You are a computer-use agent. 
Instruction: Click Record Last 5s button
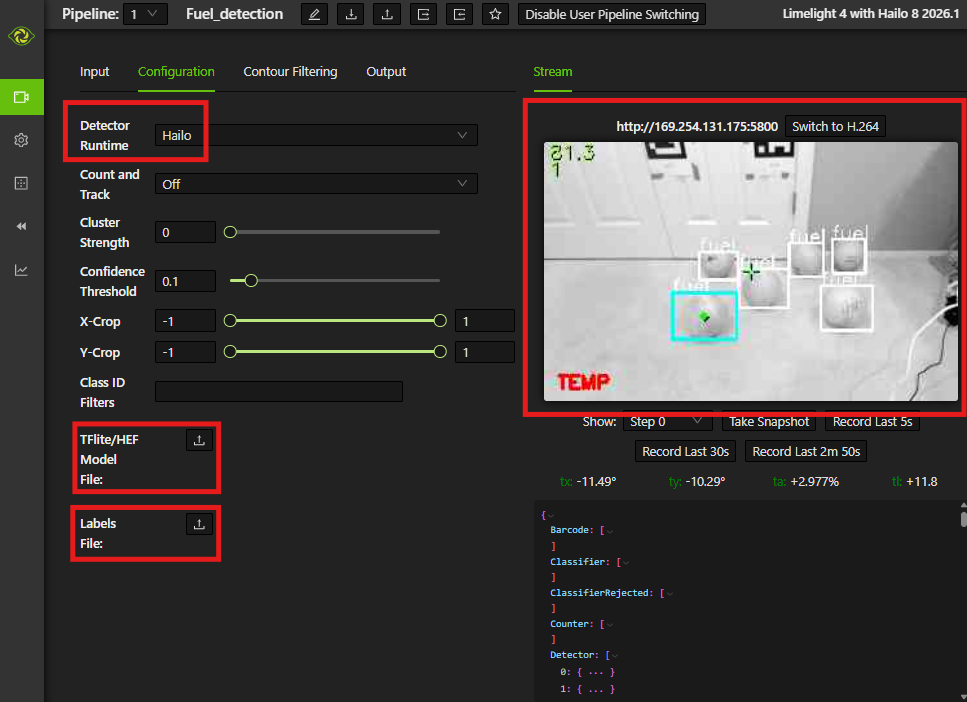pos(872,421)
